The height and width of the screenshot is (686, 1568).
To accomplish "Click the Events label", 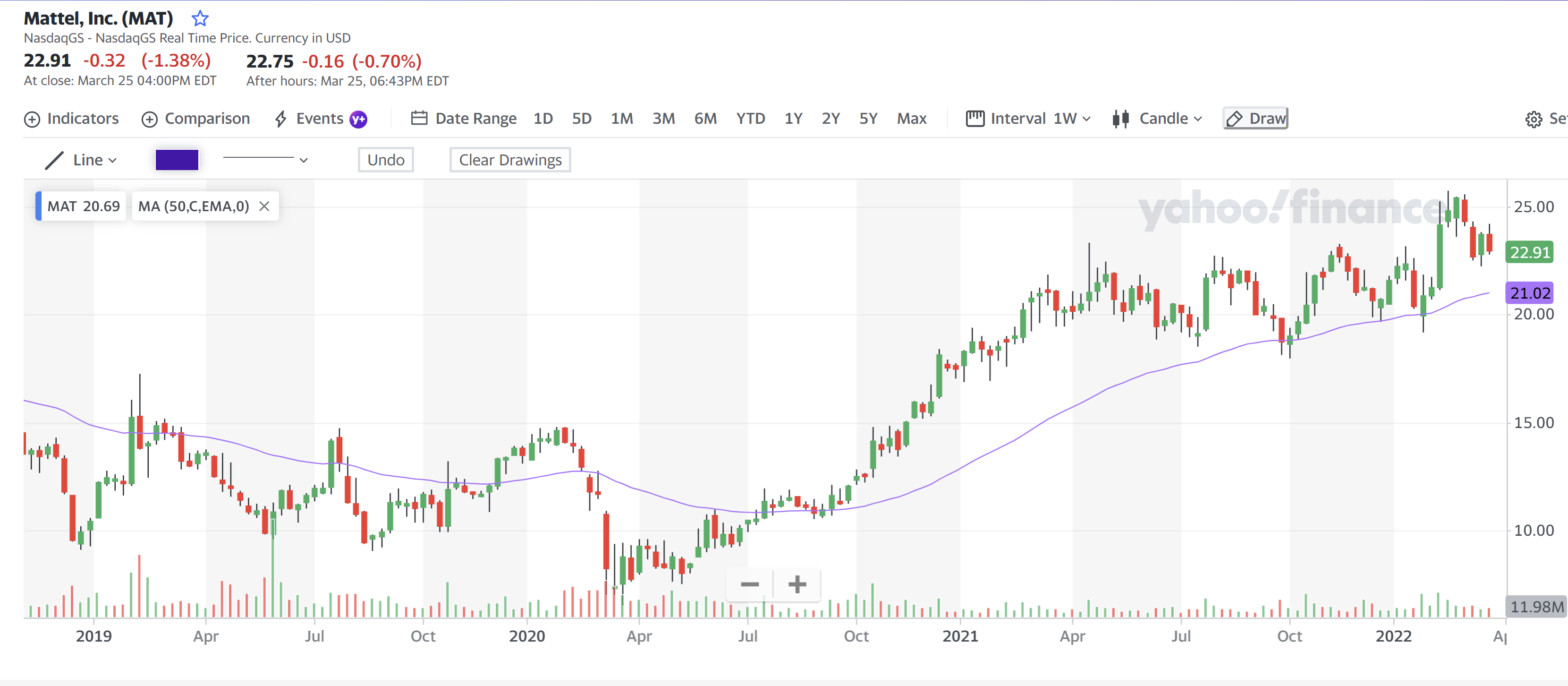I will pos(320,119).
